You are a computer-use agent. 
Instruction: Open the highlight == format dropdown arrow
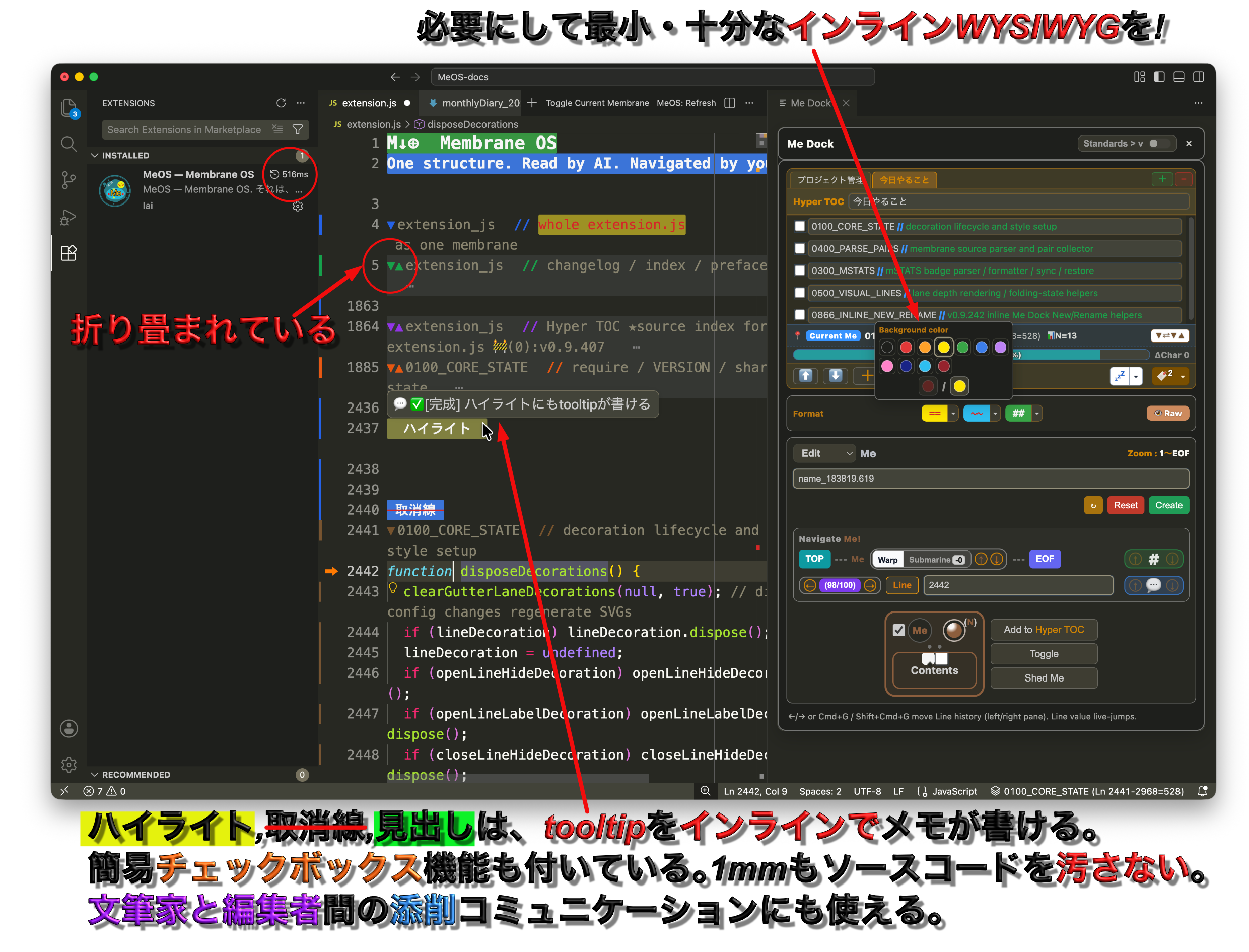pyautogui.click(x=953, y=413)
